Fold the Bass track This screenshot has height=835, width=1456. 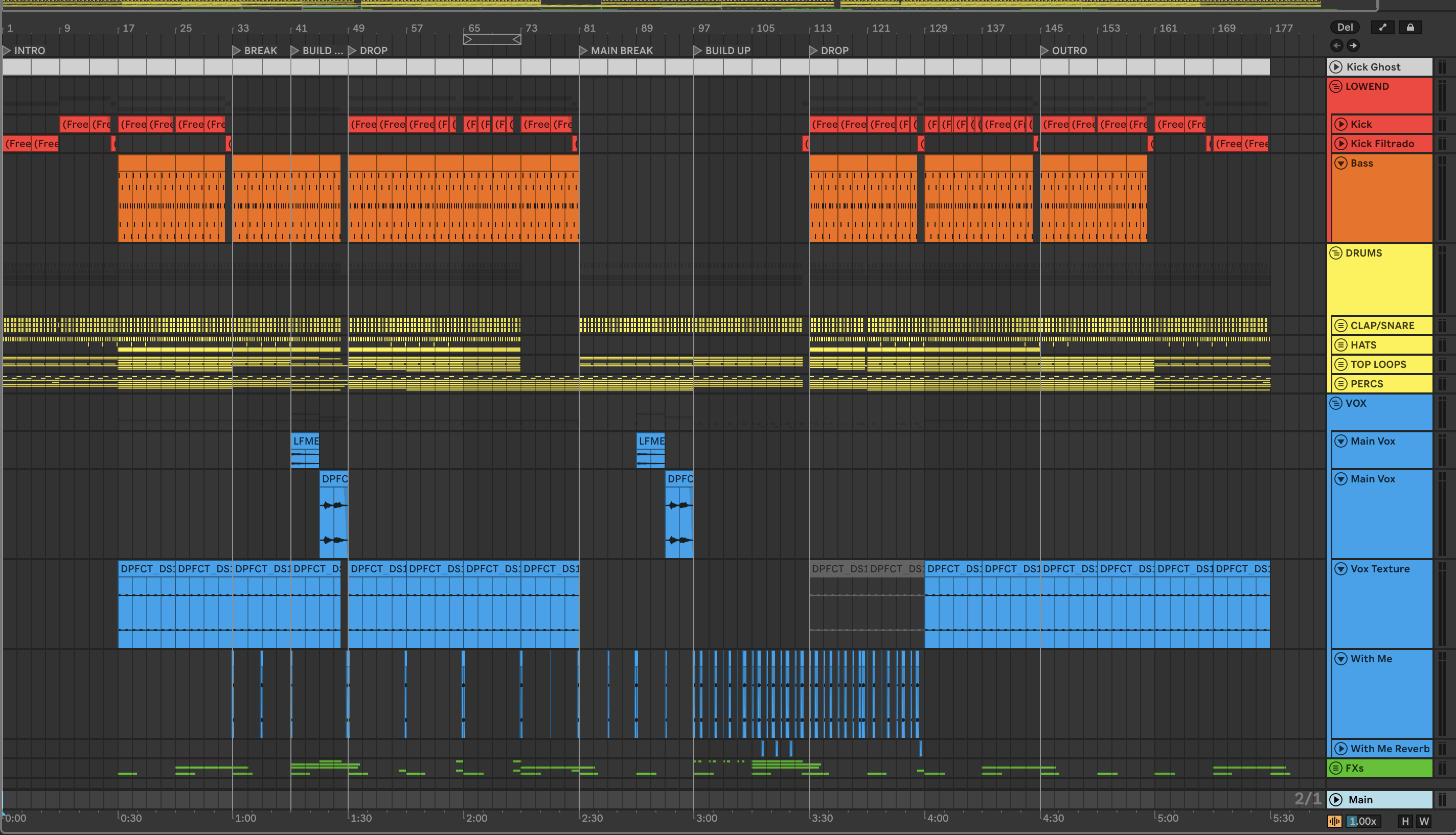coord(1340,163)
